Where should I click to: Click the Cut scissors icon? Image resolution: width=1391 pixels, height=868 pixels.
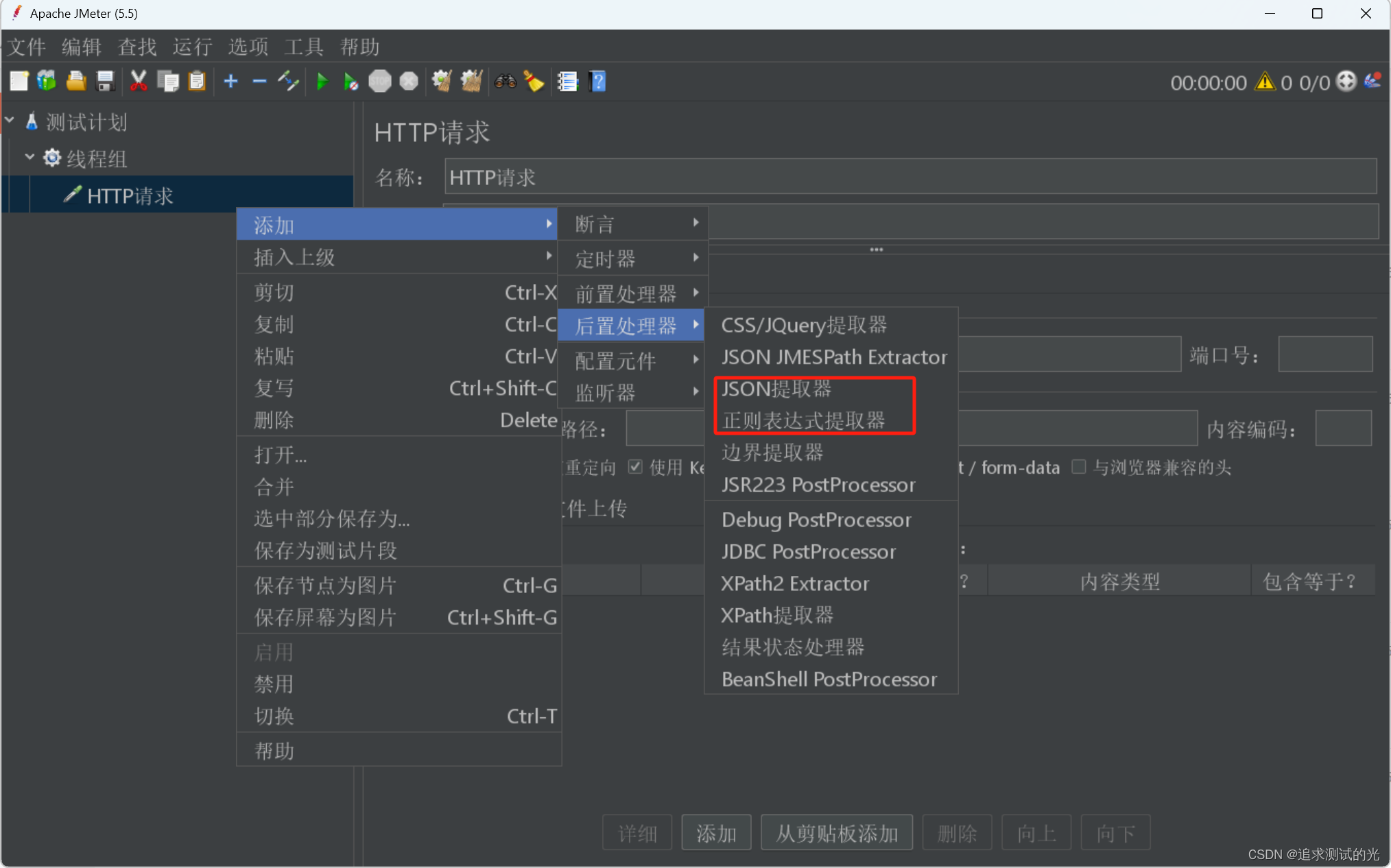coord(139,82)
